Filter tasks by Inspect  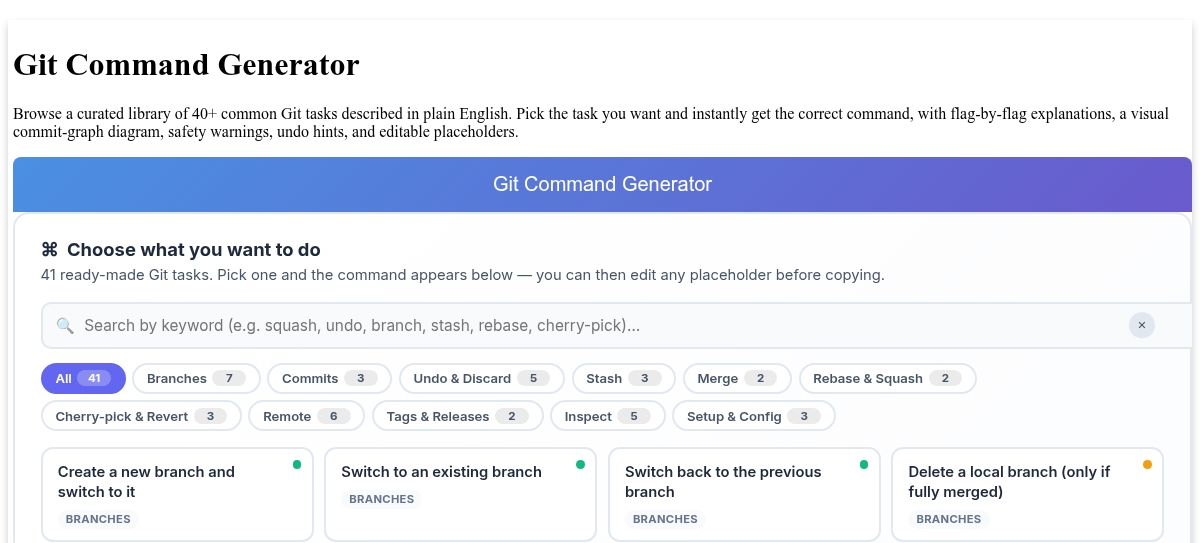pos(608,416)
